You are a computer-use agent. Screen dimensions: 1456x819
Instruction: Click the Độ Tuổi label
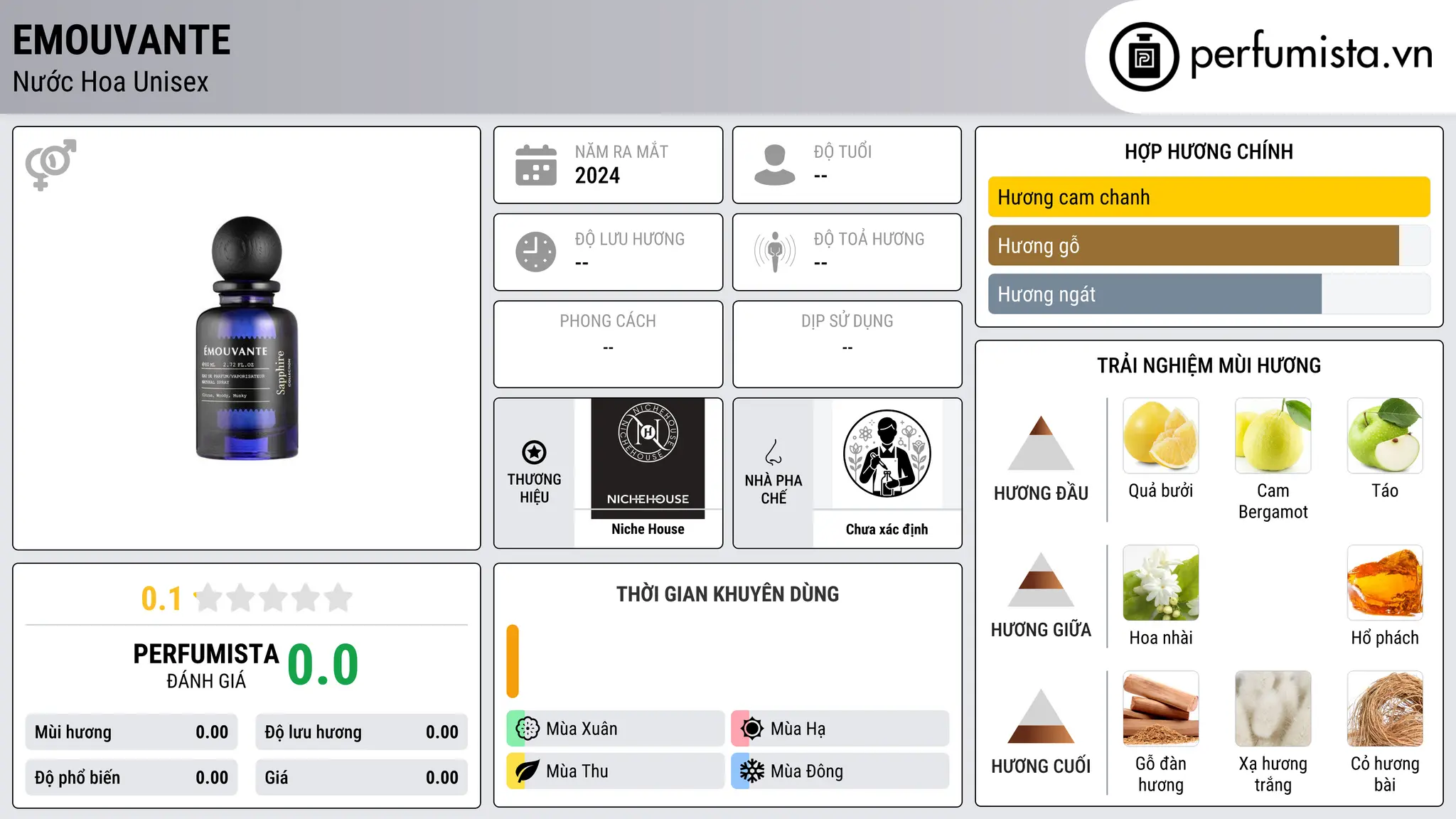(x=842, y=151)
